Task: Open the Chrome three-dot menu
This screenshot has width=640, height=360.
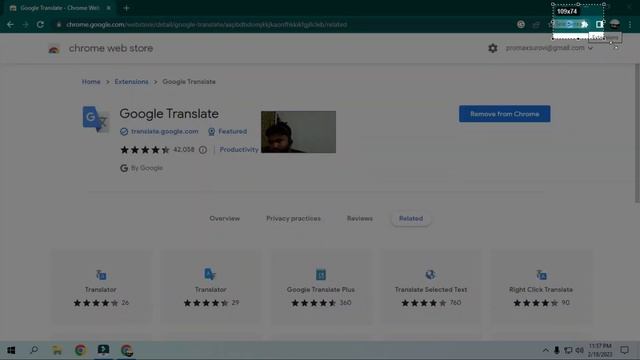Action: click(630, 24)
